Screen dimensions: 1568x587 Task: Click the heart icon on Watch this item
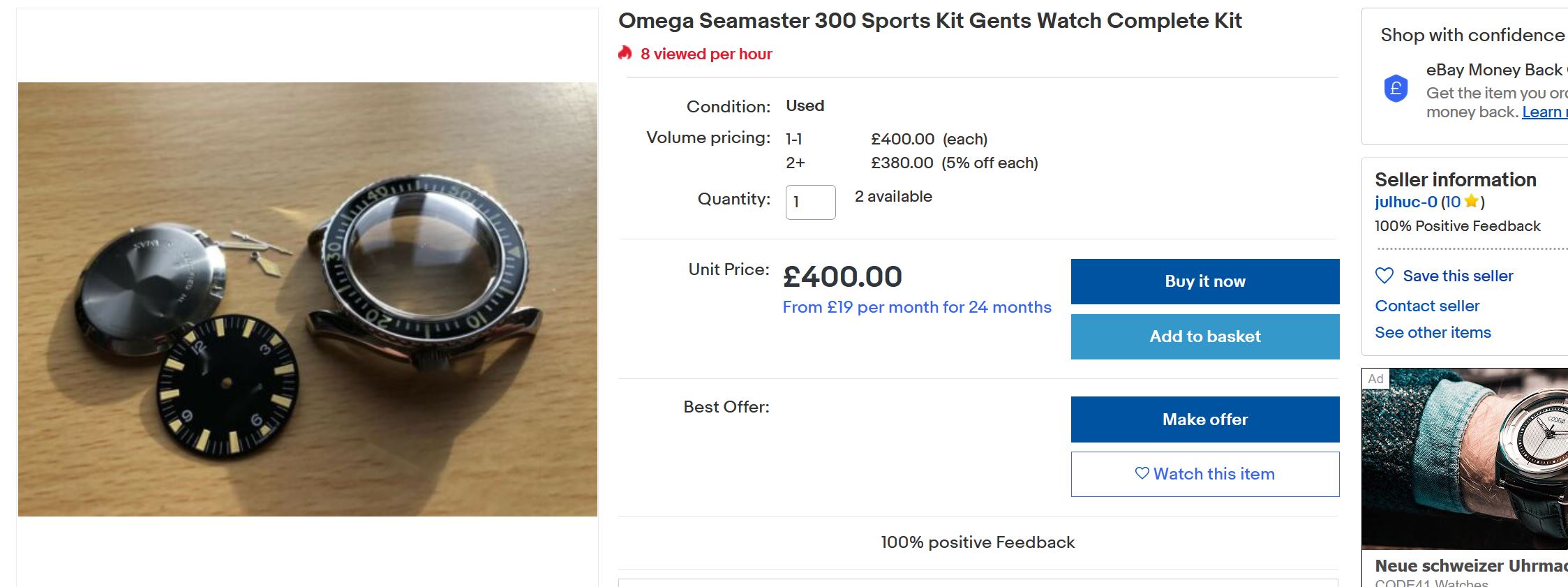click(1142, 473)
